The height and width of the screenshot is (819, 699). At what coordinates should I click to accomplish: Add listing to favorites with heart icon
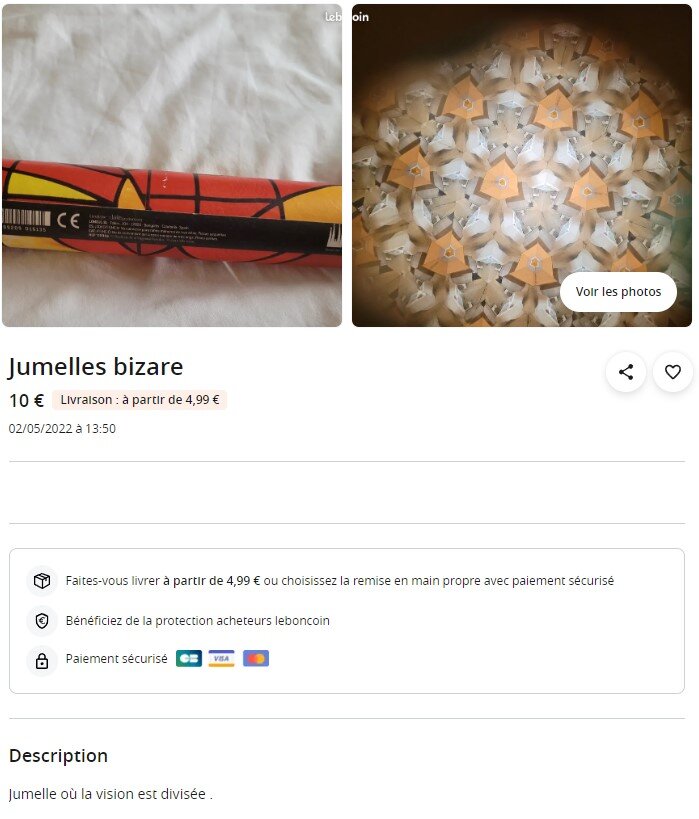[673, 372]
